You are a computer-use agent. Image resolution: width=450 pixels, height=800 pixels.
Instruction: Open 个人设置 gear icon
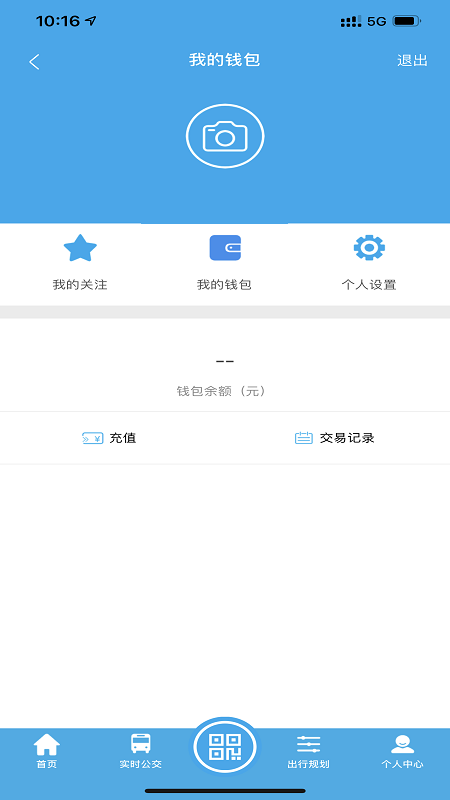click(369, 247)
